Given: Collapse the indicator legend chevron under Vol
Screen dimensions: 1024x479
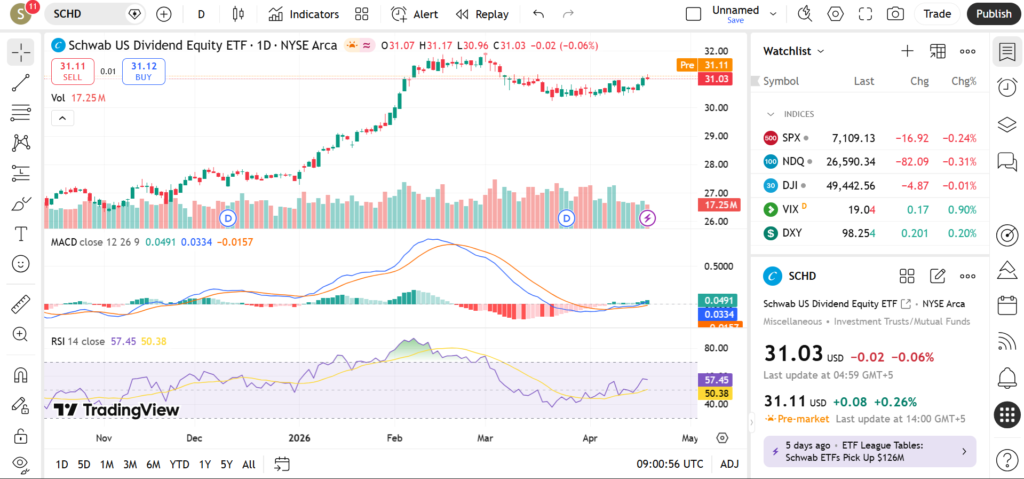Looking at the screenshot, I should [x=62, y=118].
